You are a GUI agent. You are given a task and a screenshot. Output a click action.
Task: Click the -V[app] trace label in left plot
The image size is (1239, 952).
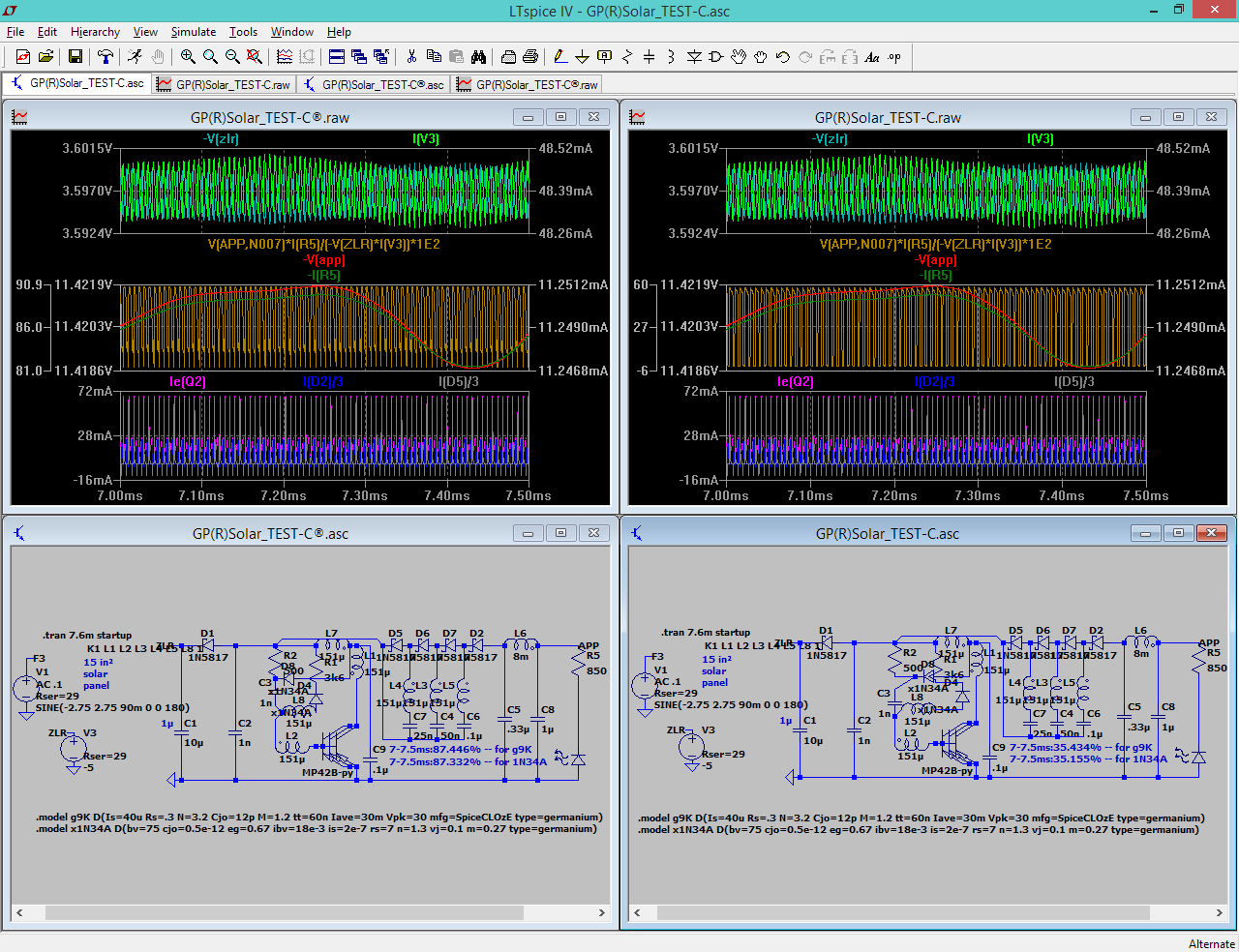[323, 260]
